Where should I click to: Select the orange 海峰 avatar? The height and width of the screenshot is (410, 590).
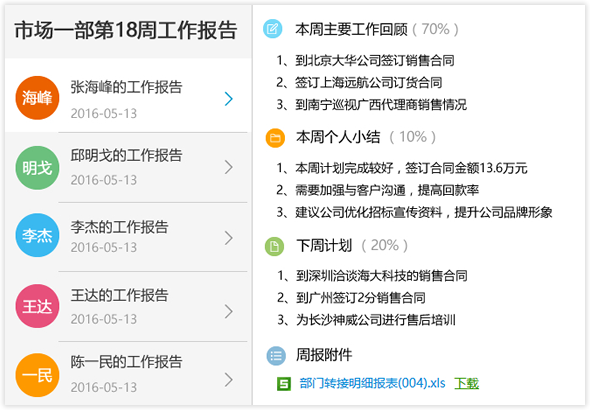37,98
